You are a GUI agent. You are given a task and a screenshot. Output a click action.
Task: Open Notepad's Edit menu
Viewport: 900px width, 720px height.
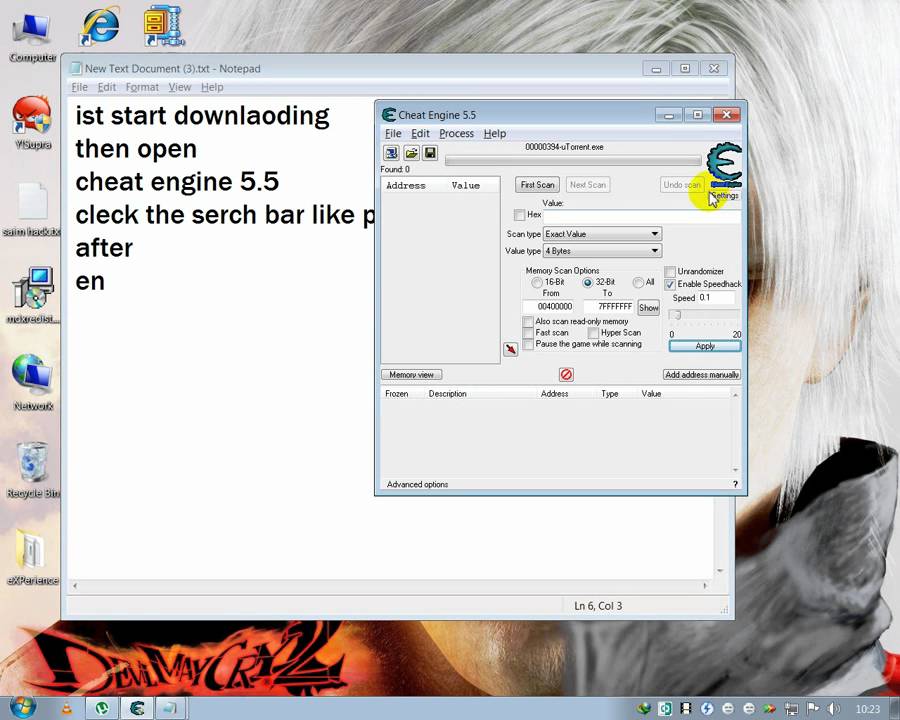[x=107, y=87]
